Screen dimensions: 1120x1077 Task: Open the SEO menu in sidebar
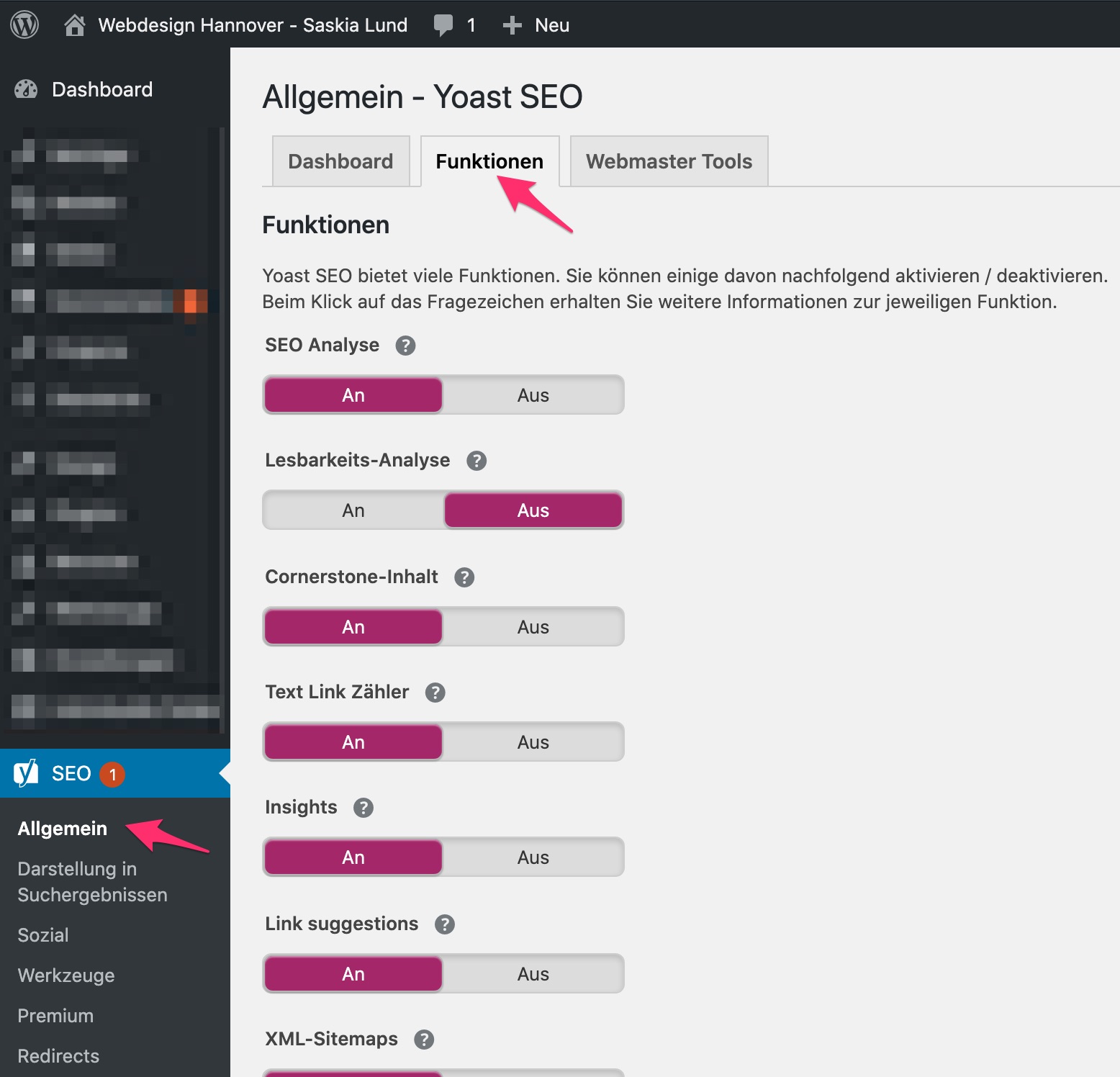[x=115, y=773]
